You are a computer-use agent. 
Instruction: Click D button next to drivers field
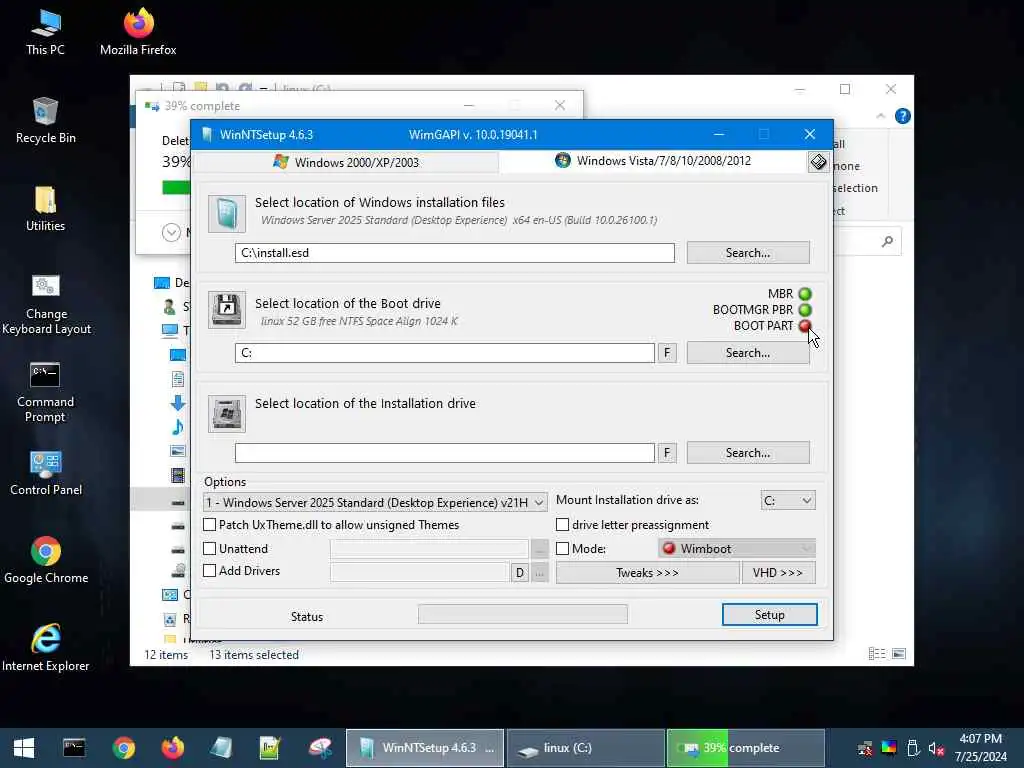(519, 573)
